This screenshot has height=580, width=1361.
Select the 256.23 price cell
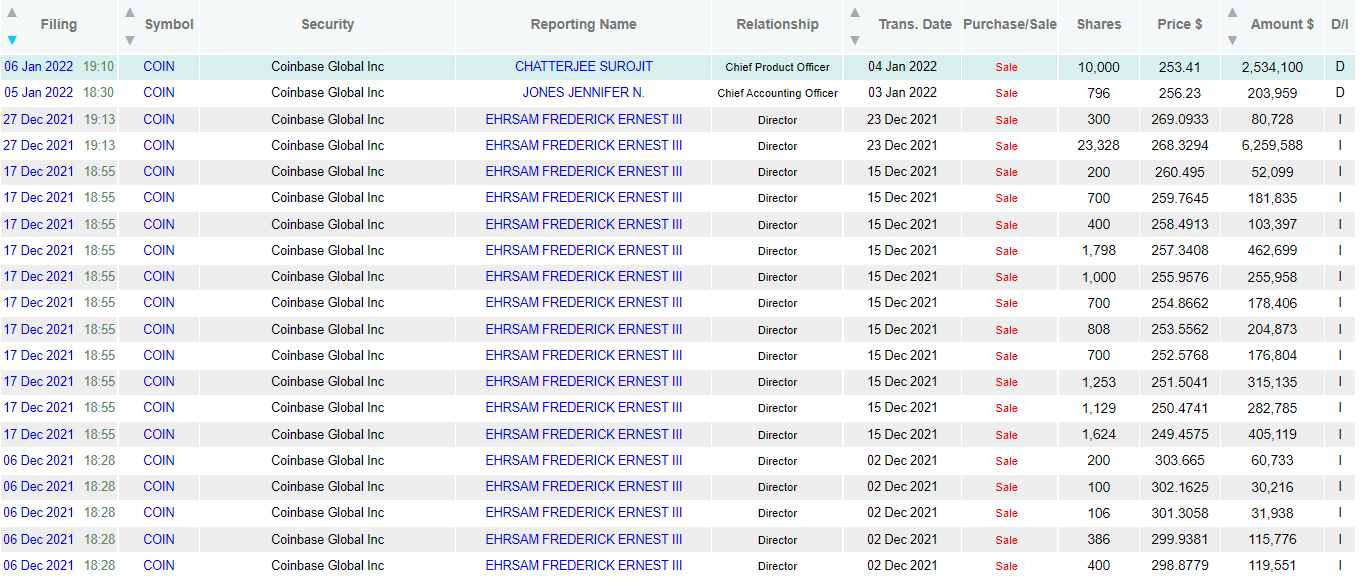[x=1180, y=93]
